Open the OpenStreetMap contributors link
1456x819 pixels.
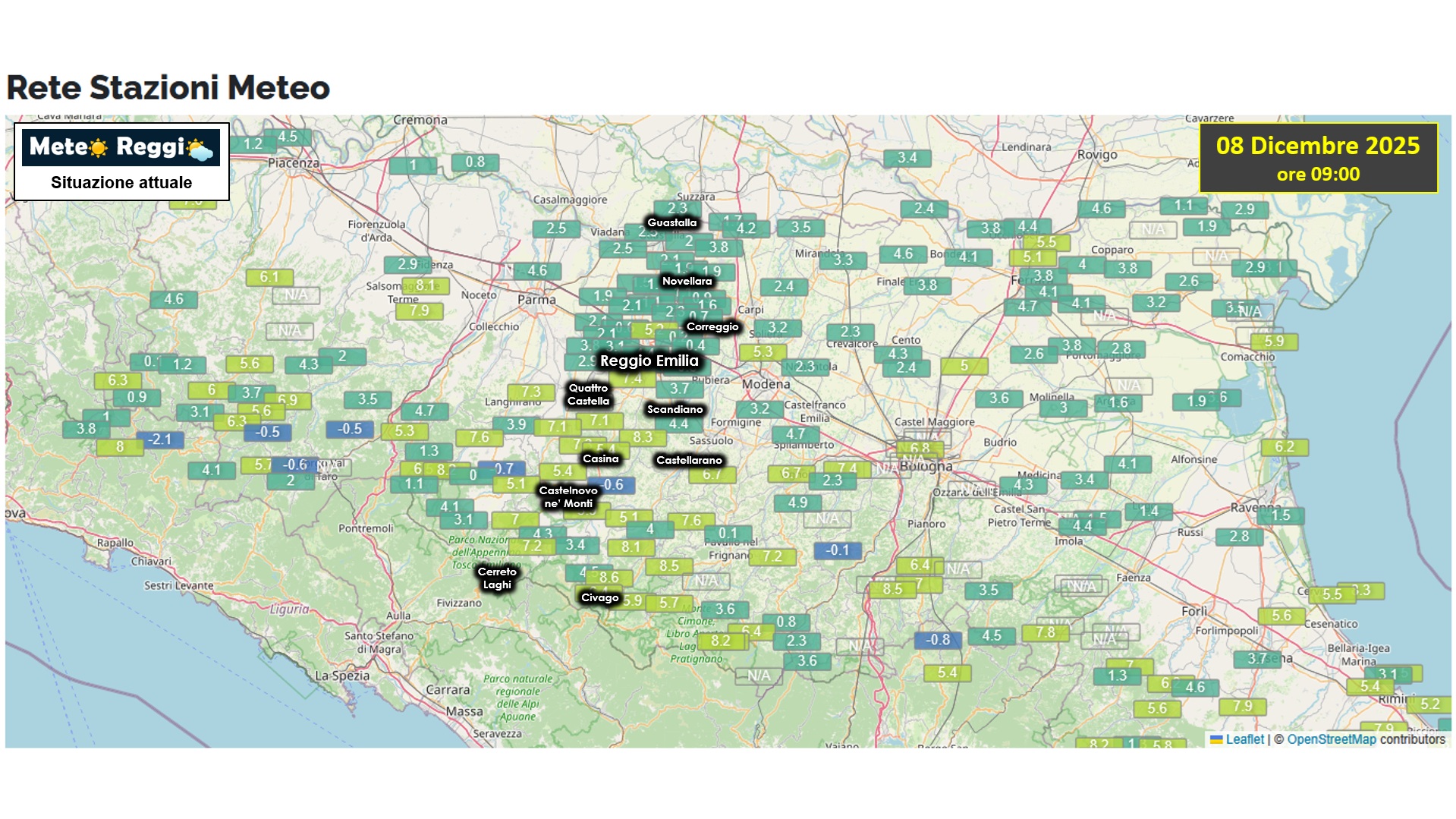click(1331, 739)
